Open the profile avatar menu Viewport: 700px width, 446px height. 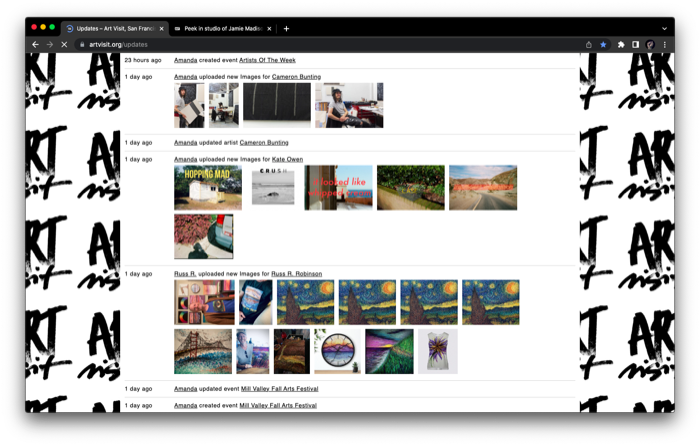pos(650,45)
